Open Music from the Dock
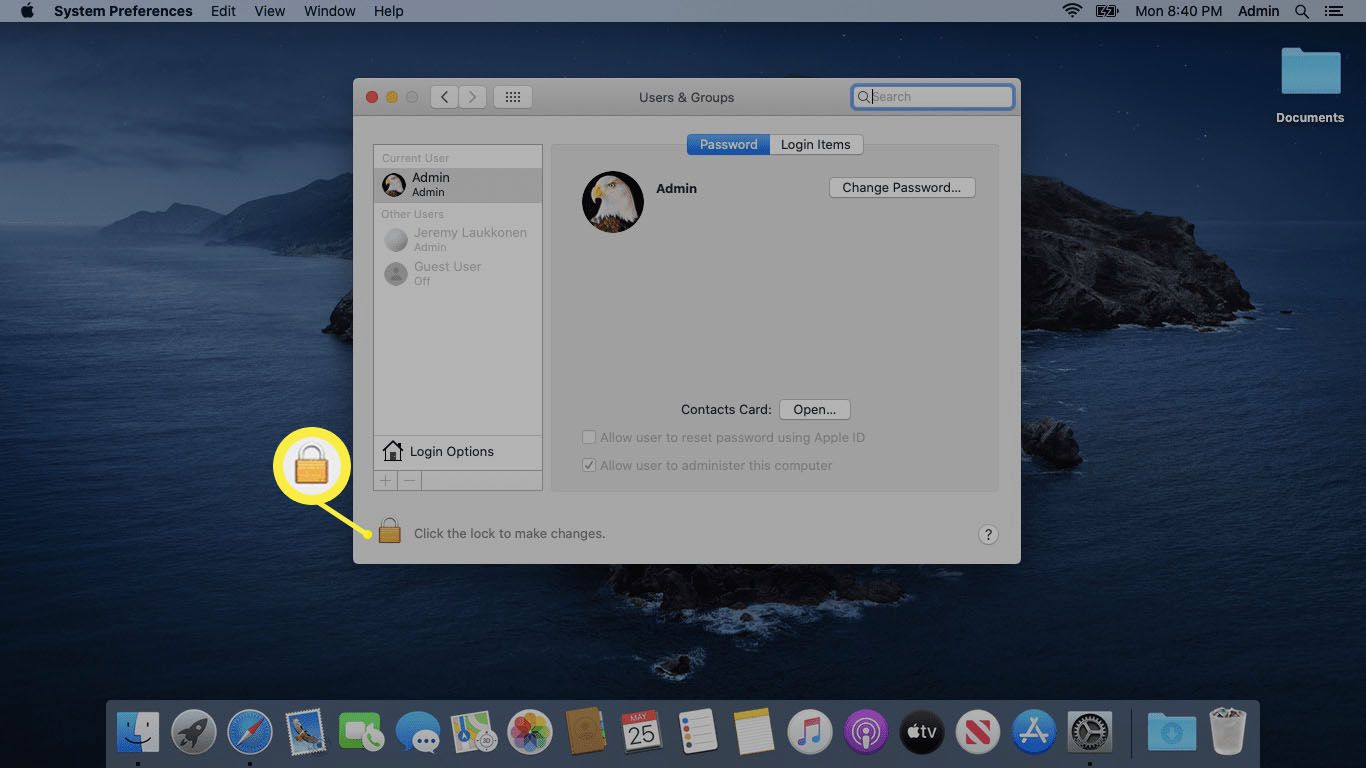This screenshot has height=768, width=1366. 809,733
